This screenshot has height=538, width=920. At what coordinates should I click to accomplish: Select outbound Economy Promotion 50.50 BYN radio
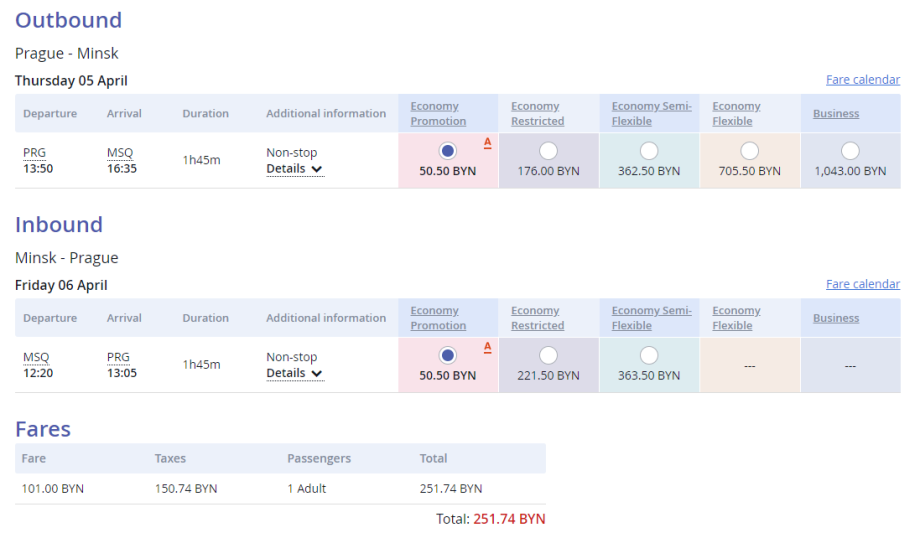point(447,151)
